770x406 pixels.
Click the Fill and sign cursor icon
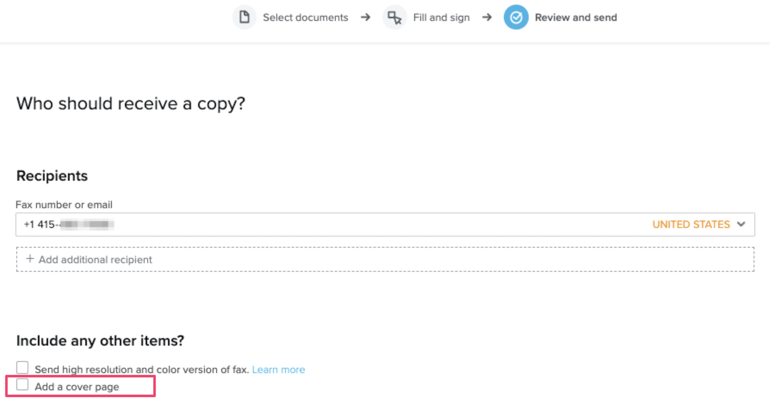tap(394, 17)
